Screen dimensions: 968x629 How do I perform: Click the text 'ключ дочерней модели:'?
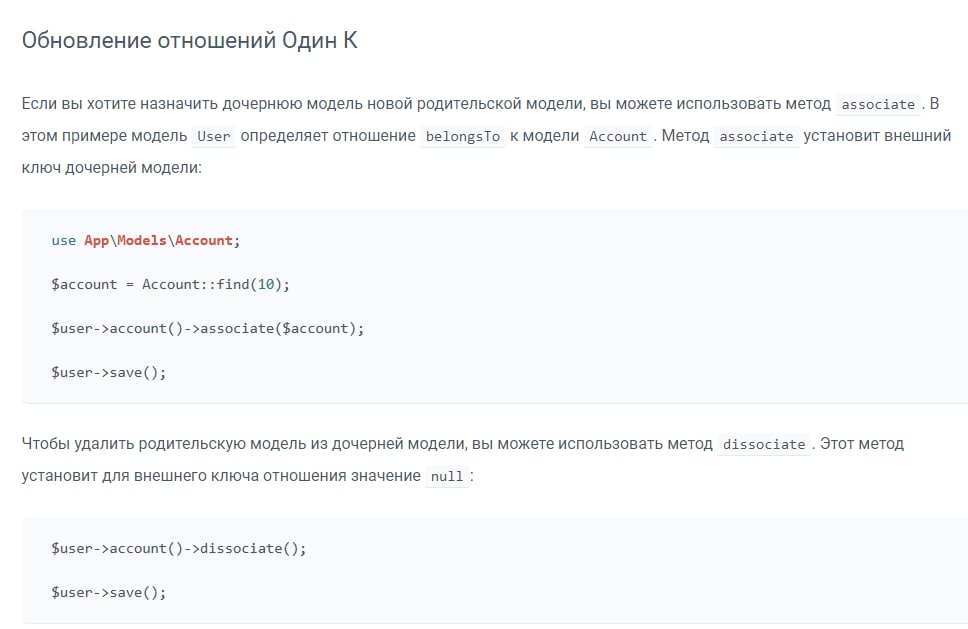click(112, 167)
